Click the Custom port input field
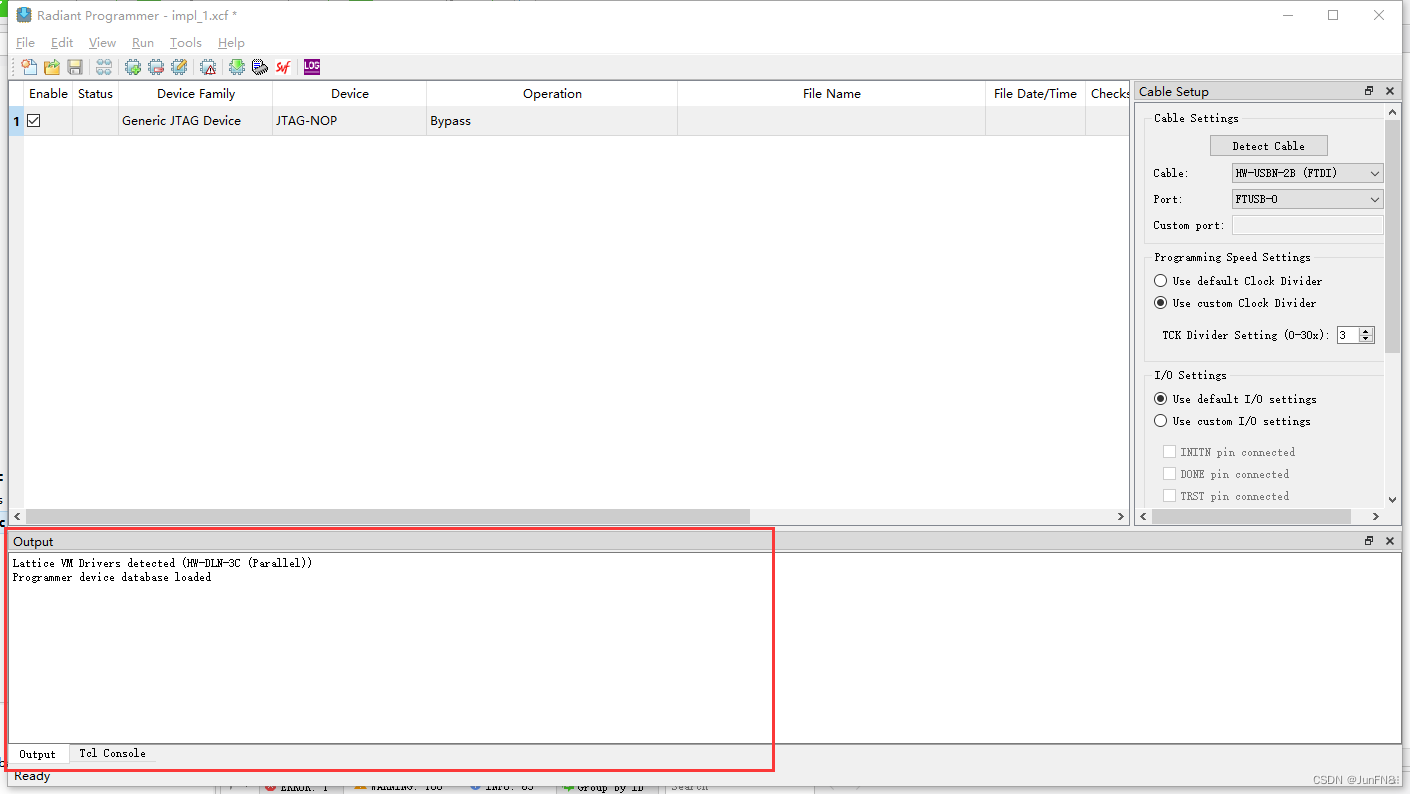Image resolution: width=1410 pixels, height=794 pixels. pyautogui.click(x=1307, y=225)
